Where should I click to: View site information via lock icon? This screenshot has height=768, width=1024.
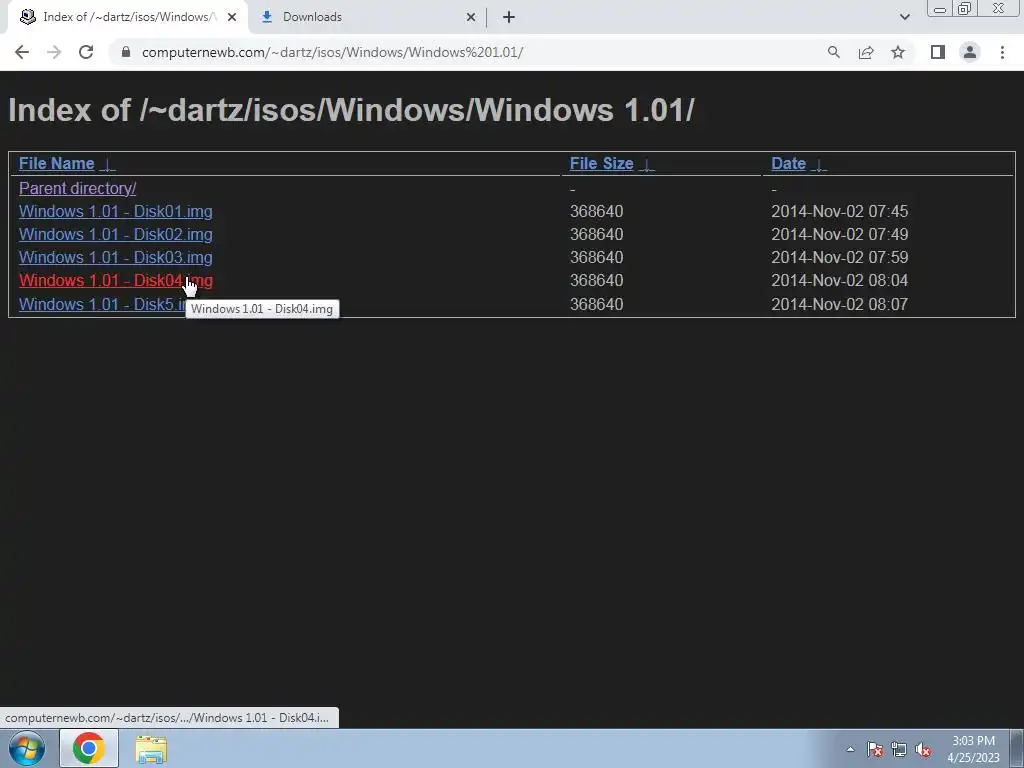126,52
